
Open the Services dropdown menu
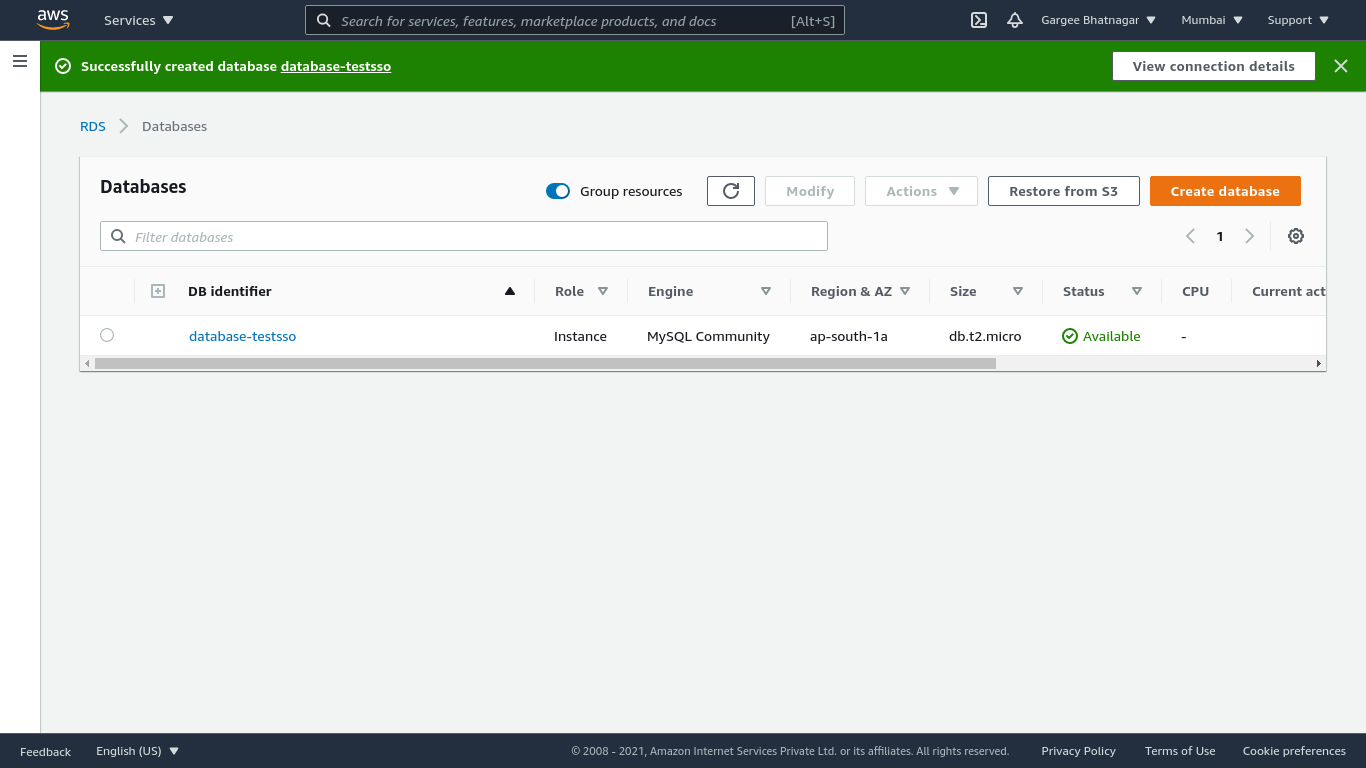(139, 20)
